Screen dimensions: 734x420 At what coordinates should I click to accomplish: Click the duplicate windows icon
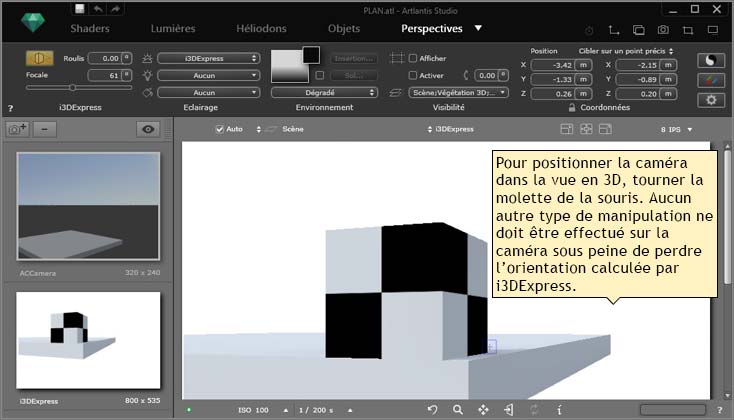(639, 30)
